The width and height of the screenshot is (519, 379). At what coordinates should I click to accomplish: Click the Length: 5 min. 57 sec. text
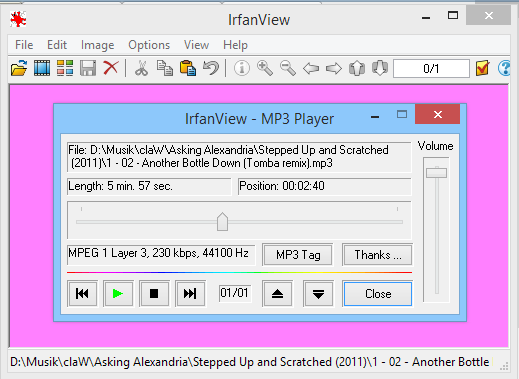[x=120, y=186]
